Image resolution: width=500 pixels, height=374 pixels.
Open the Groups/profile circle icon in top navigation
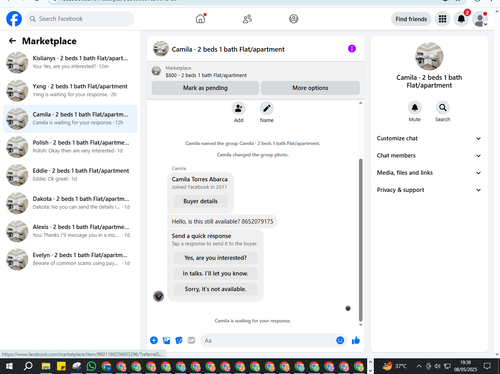coord(294,19)
